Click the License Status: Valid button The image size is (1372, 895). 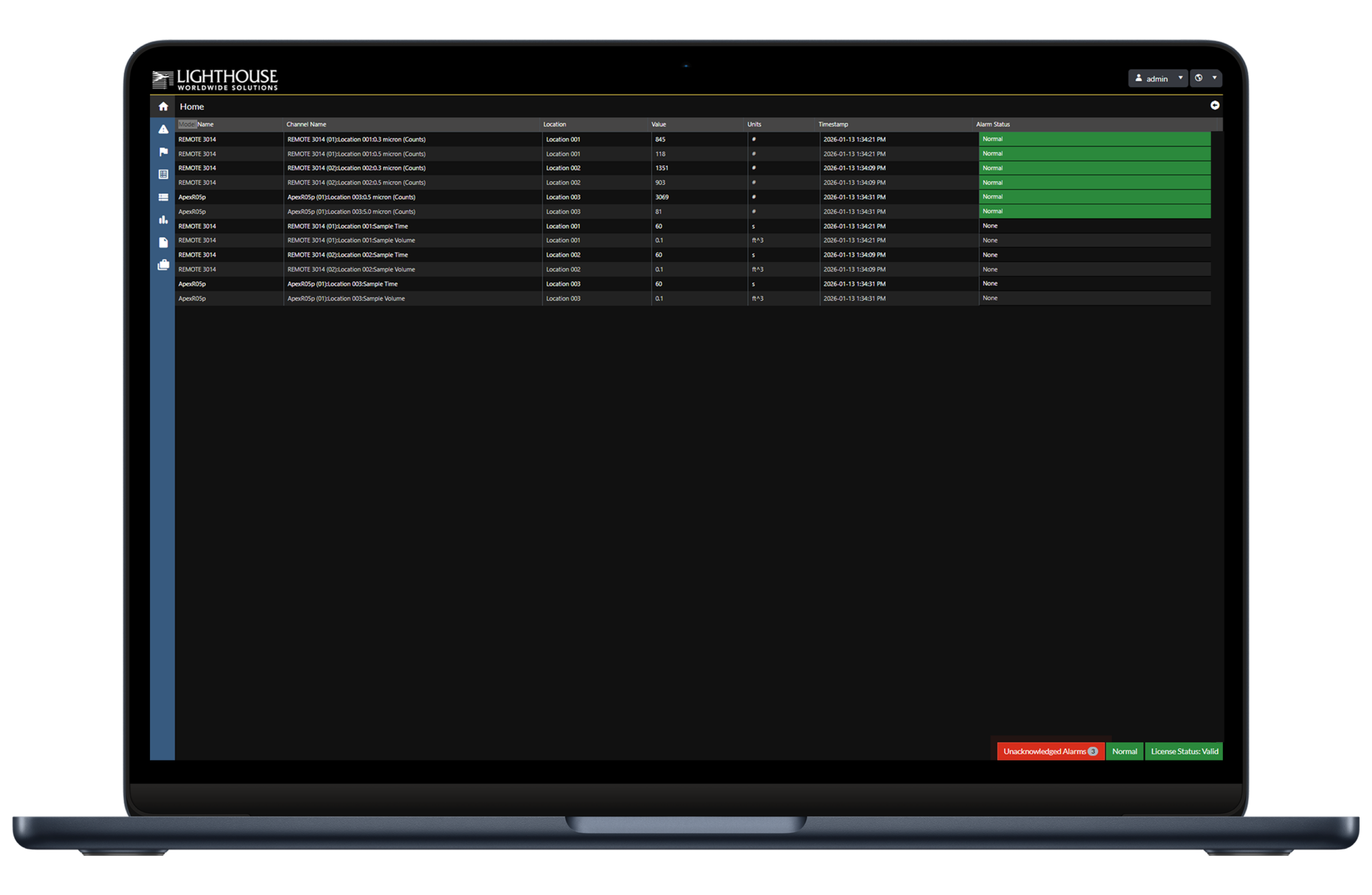coord(1184,751)
